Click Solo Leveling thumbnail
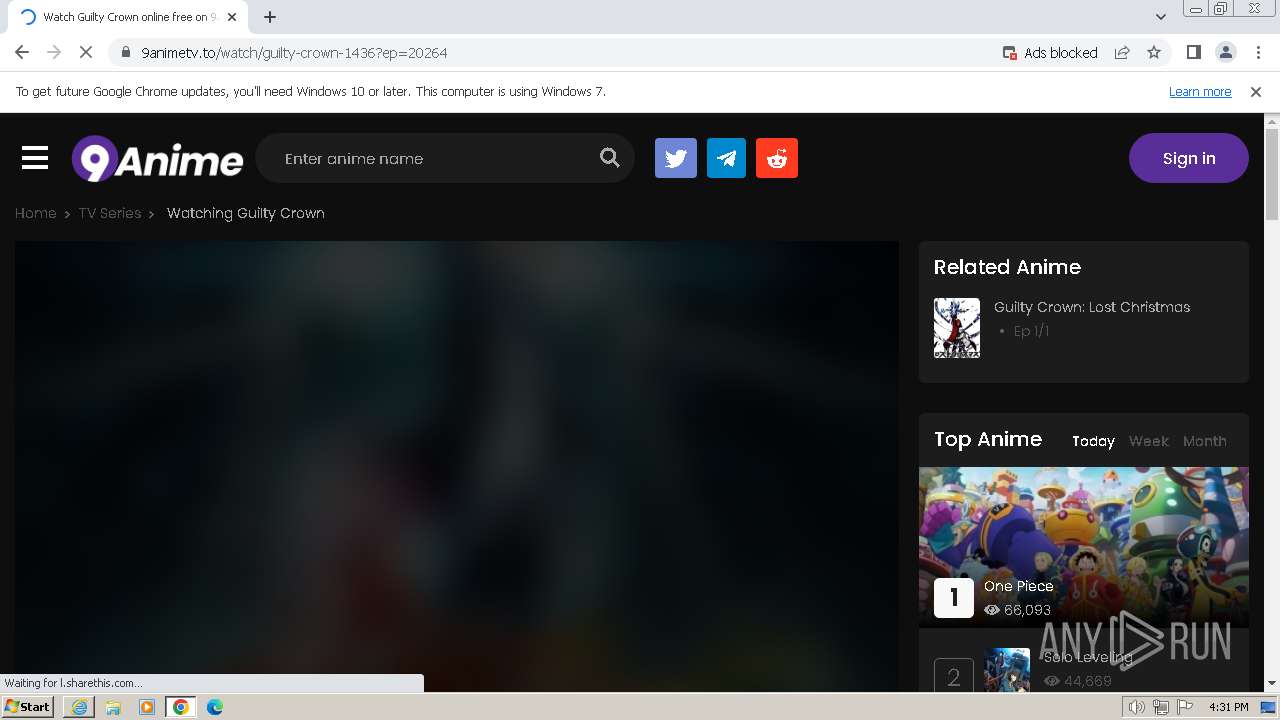This screenshot has height=720, width=1280. pos(1007,669)
